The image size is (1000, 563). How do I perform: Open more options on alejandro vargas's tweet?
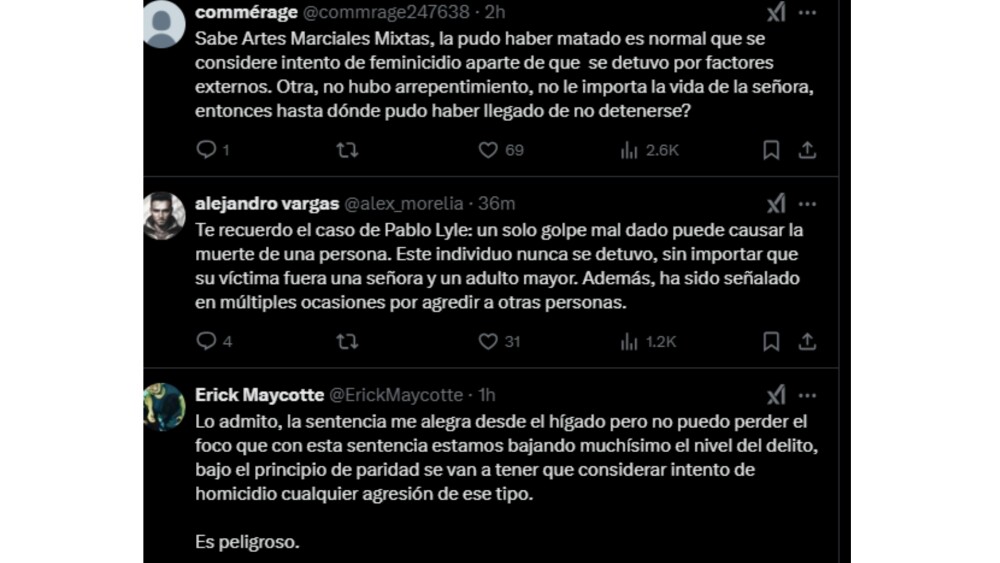[x=807, y=204]
